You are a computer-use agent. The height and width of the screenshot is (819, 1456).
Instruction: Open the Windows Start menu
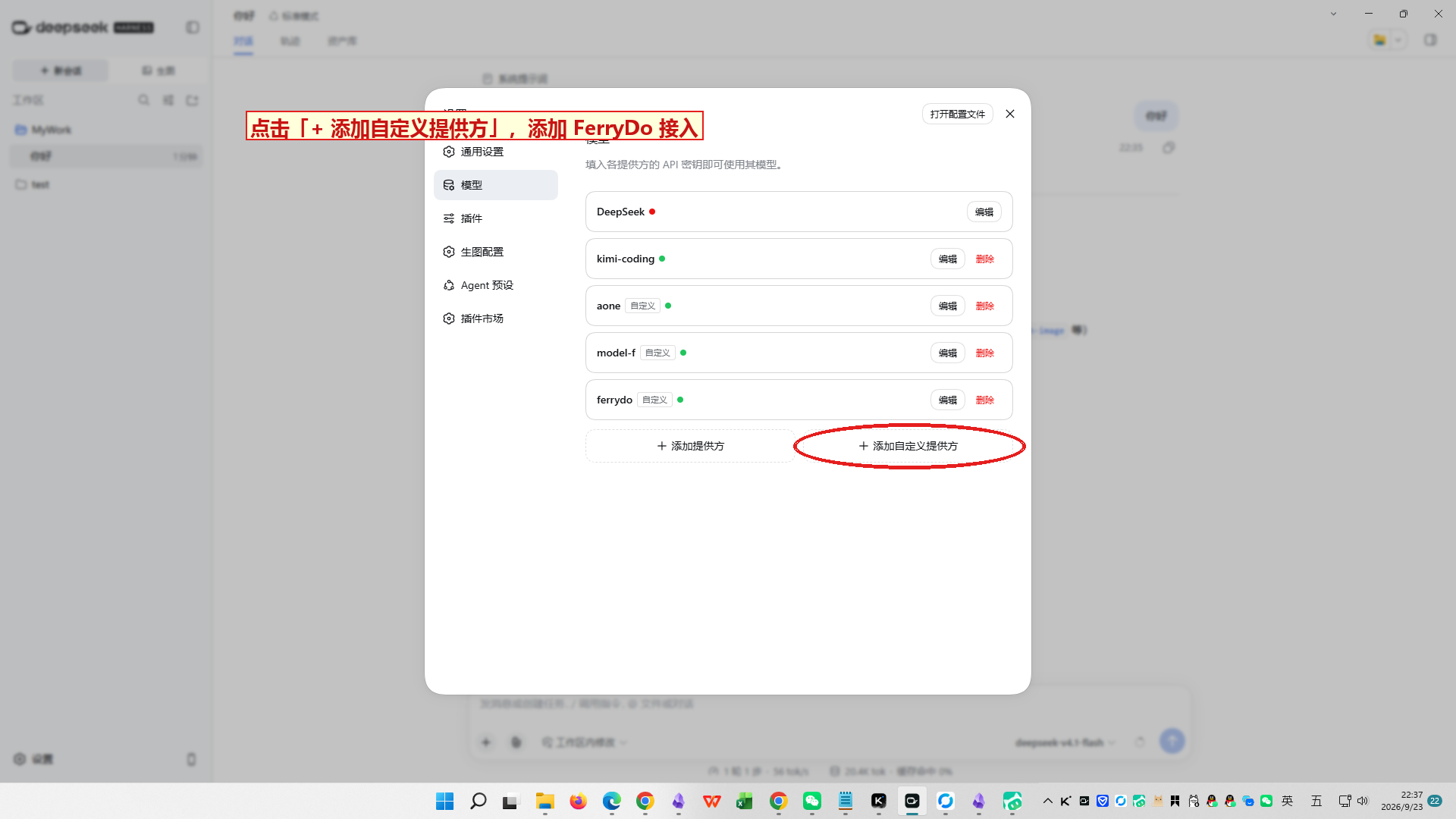click(x=444, y=801)
